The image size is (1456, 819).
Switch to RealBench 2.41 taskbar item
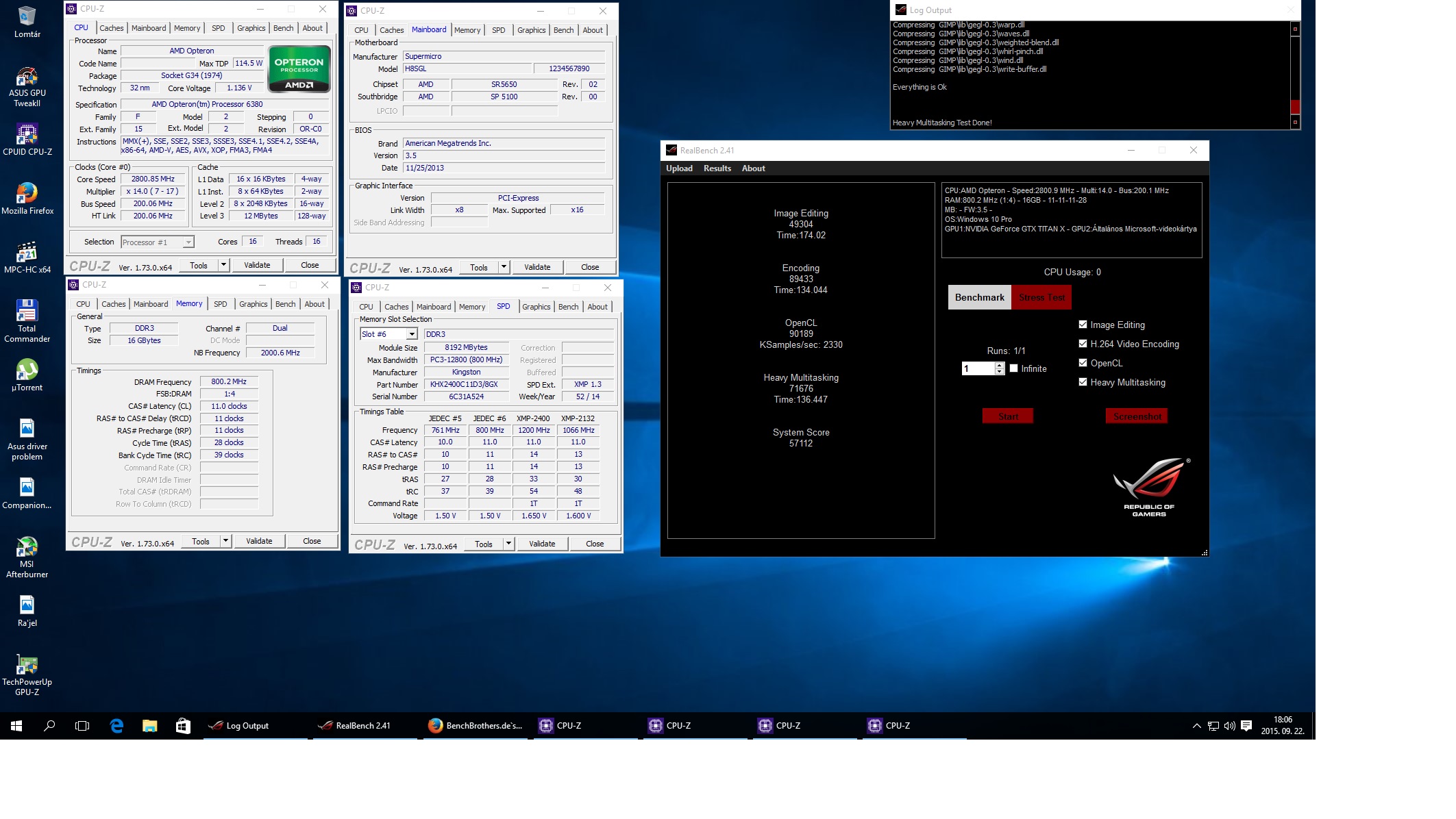pos(365,726)
